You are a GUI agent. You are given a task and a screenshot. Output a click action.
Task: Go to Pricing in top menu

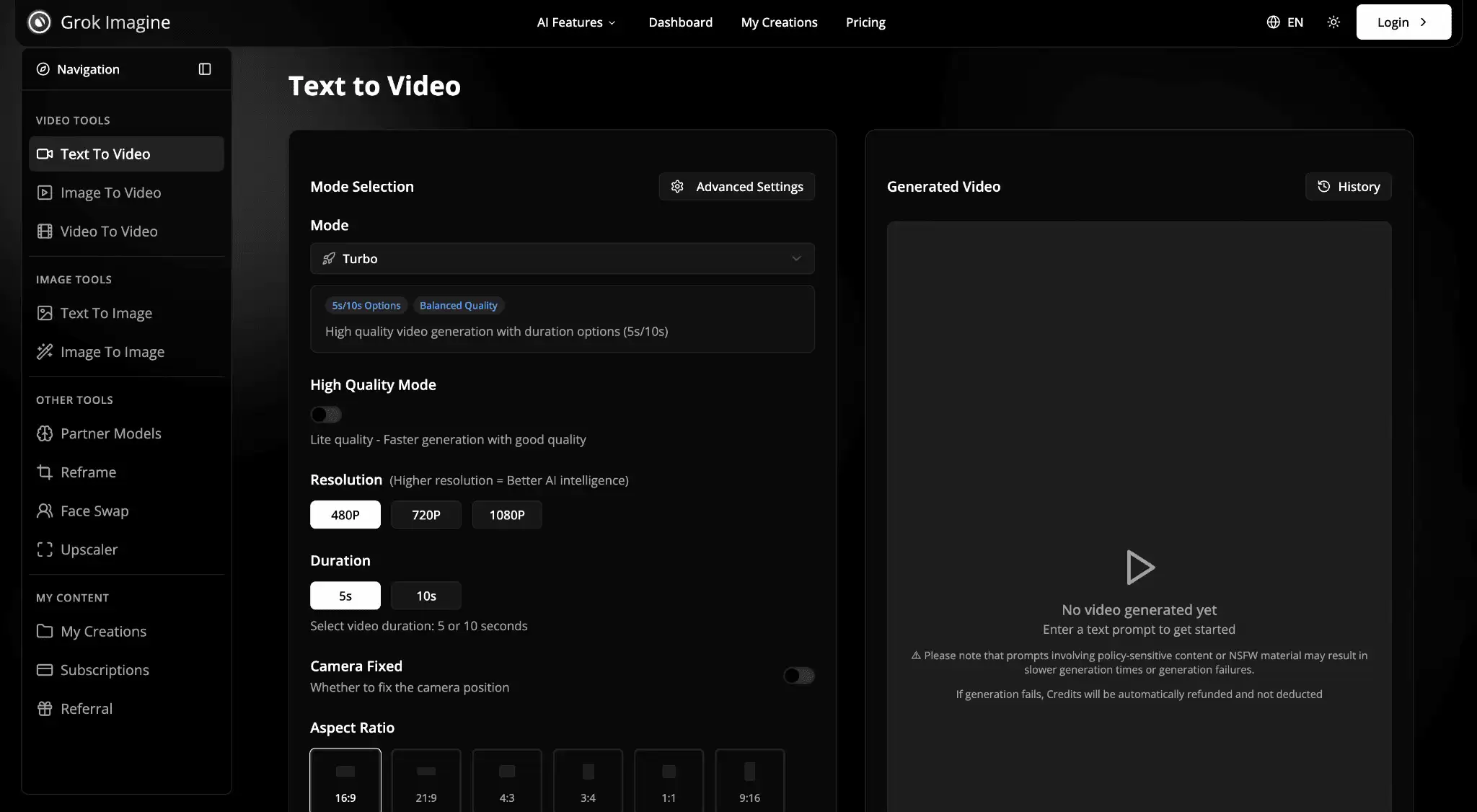tap(865, 22)
